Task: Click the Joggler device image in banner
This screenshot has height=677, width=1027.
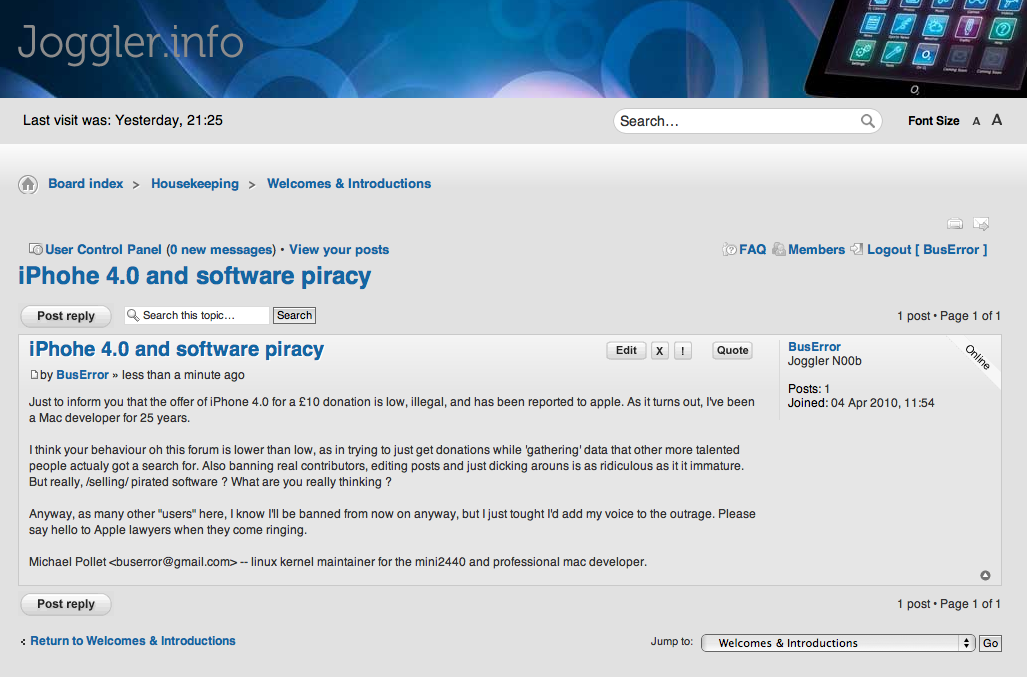Action: 916,48
